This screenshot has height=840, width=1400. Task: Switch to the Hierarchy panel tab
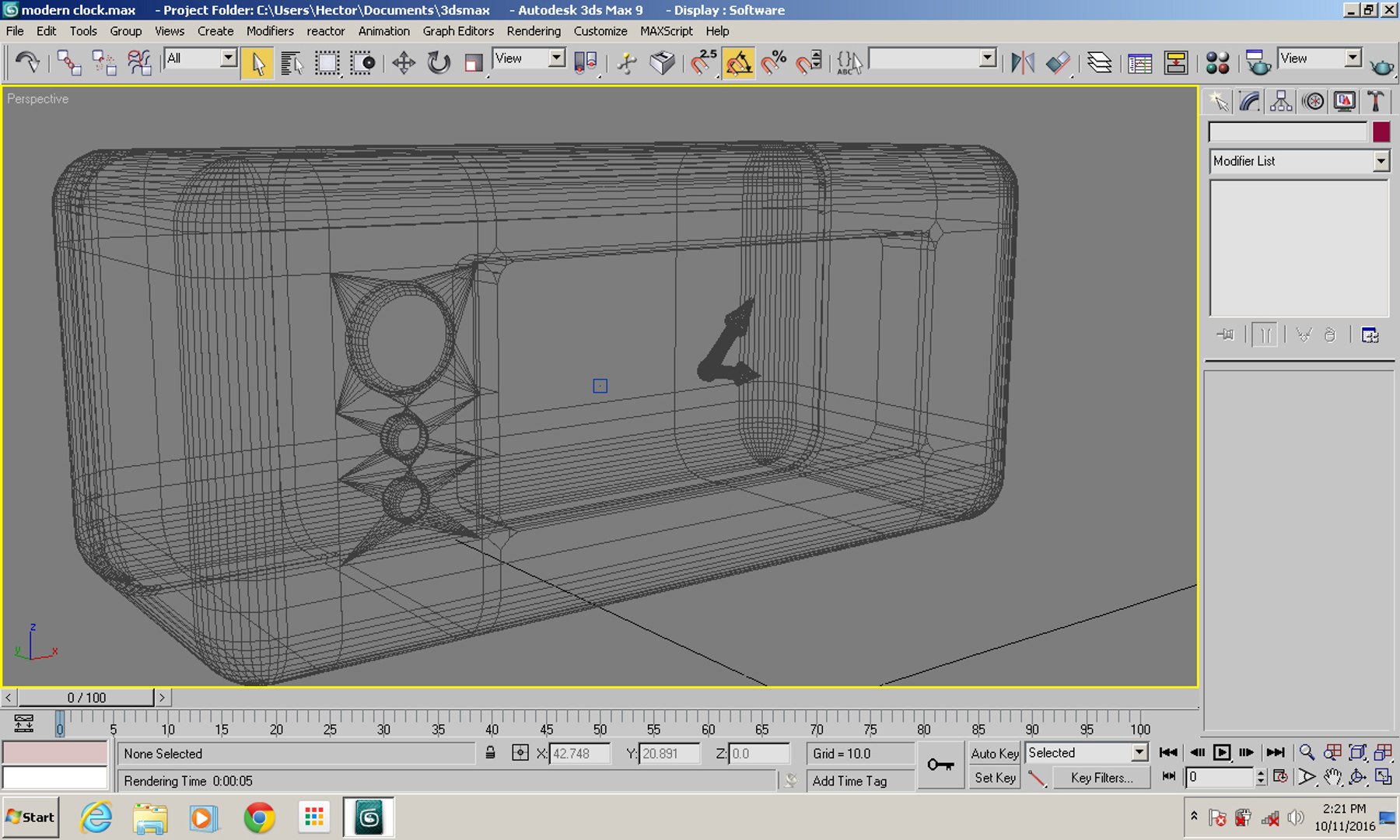coord(1281,101)
